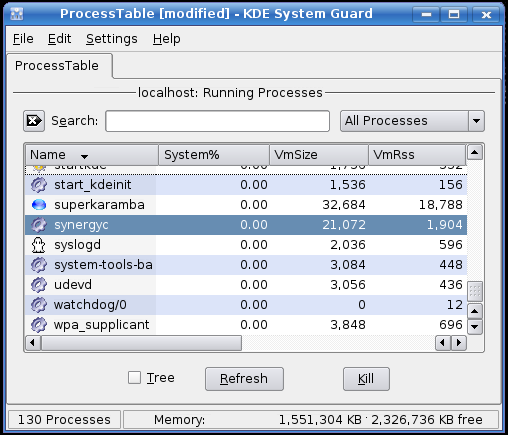The height and width of the screenshot is (435, 508).
Task: Click the Search input field
Action: [x=218, y=121]
